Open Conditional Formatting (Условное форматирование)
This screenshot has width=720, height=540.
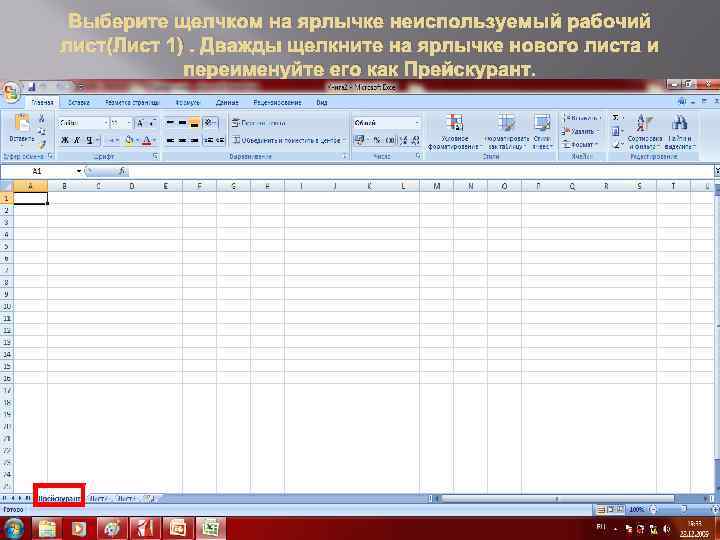click(454, 132)
